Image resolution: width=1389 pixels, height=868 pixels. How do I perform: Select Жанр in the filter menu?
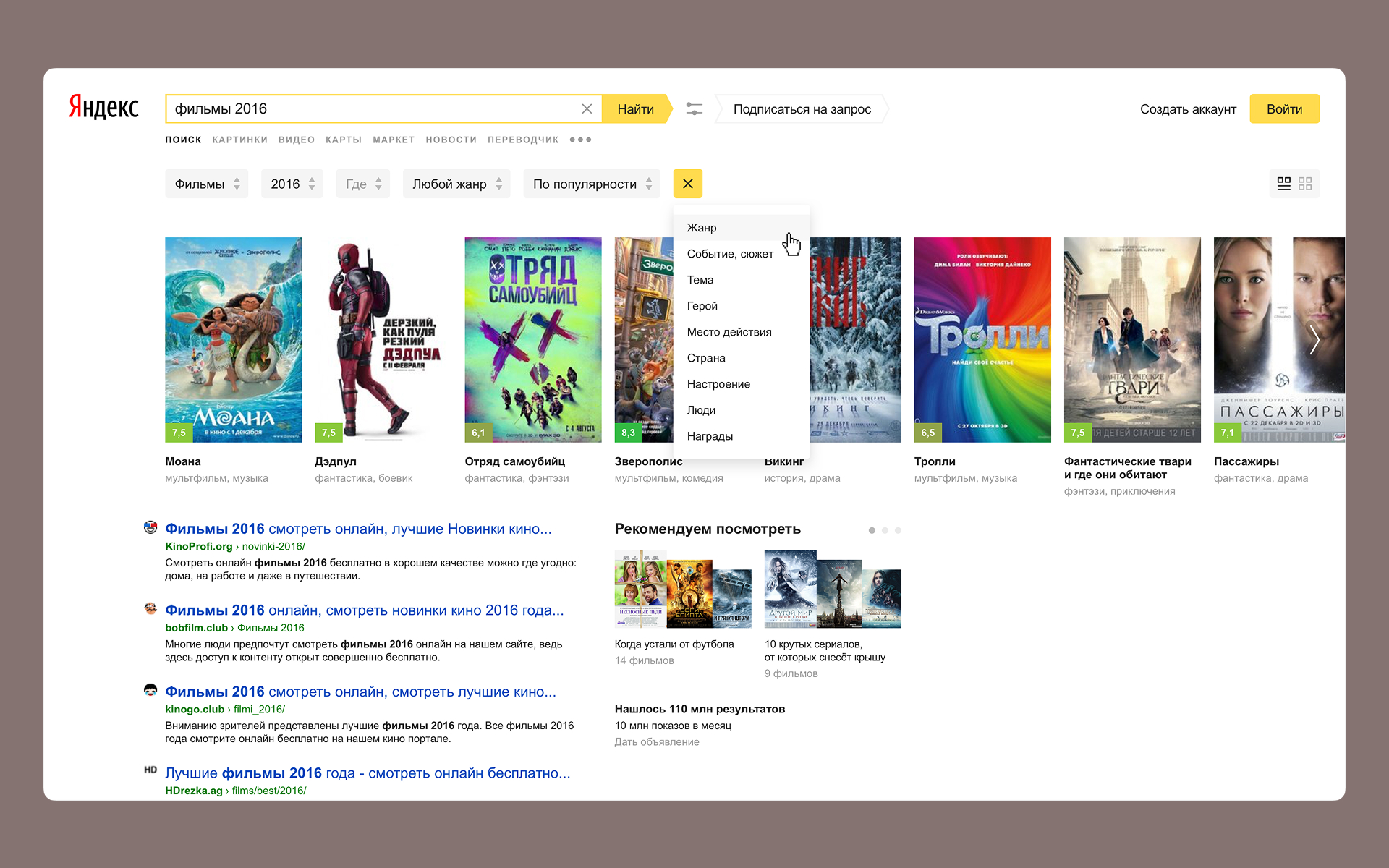tap(742, 228)
